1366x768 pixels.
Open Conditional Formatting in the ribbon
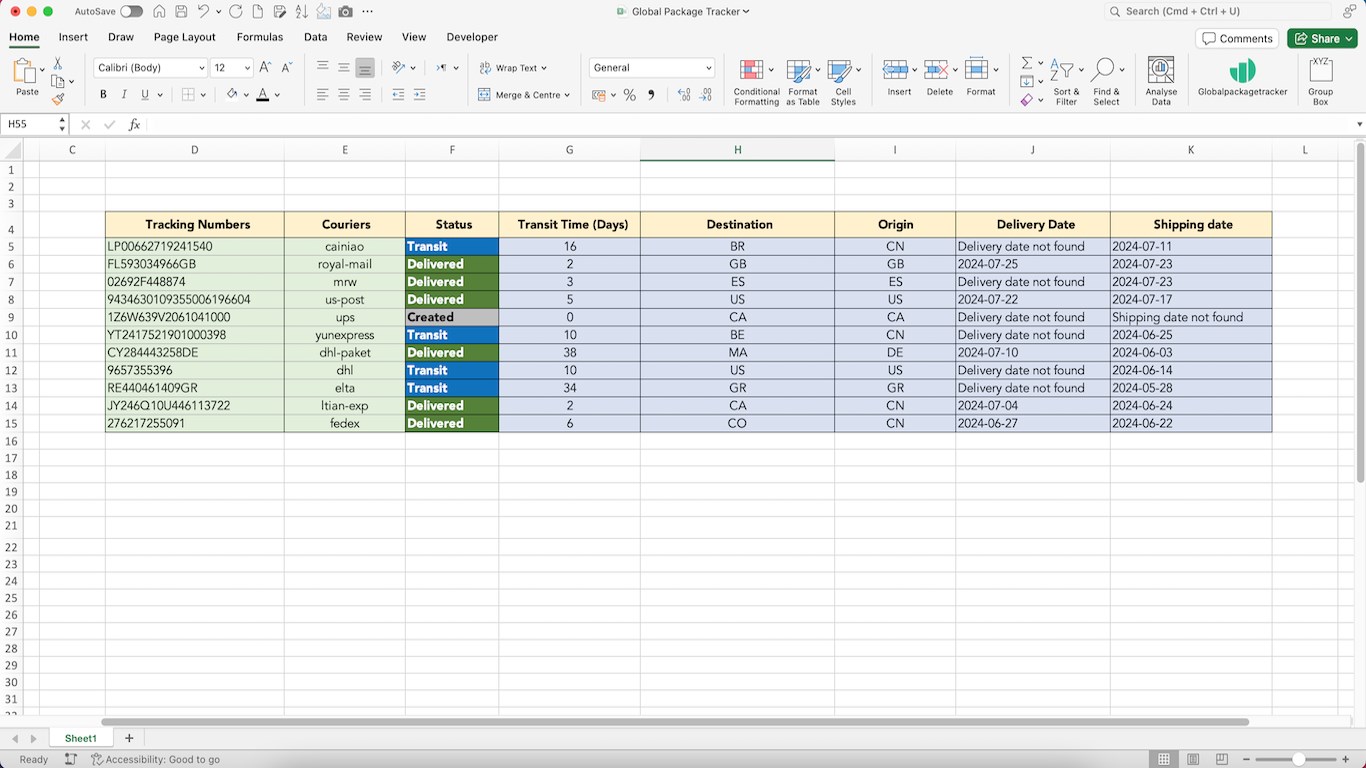pyautogui.click(x=756, y=82)
